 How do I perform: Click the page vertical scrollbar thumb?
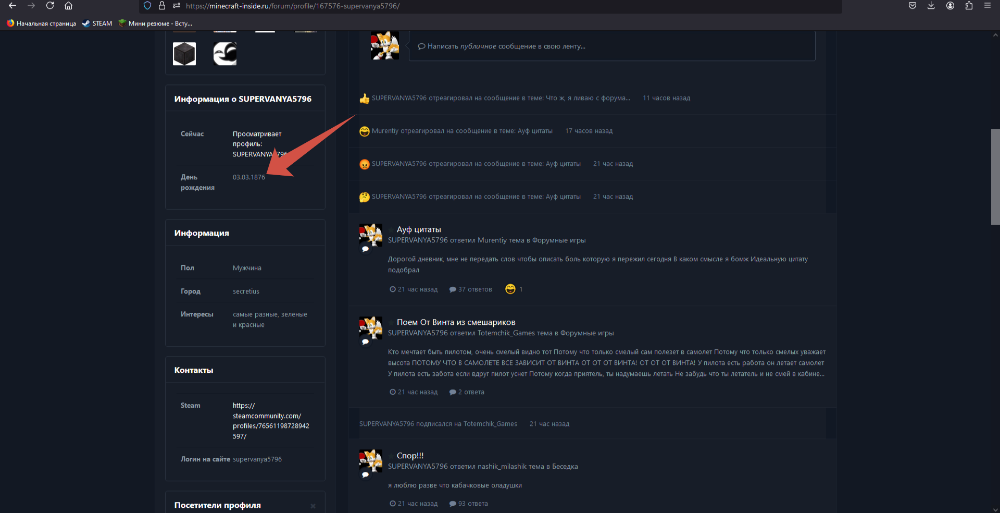click(995, 177)
